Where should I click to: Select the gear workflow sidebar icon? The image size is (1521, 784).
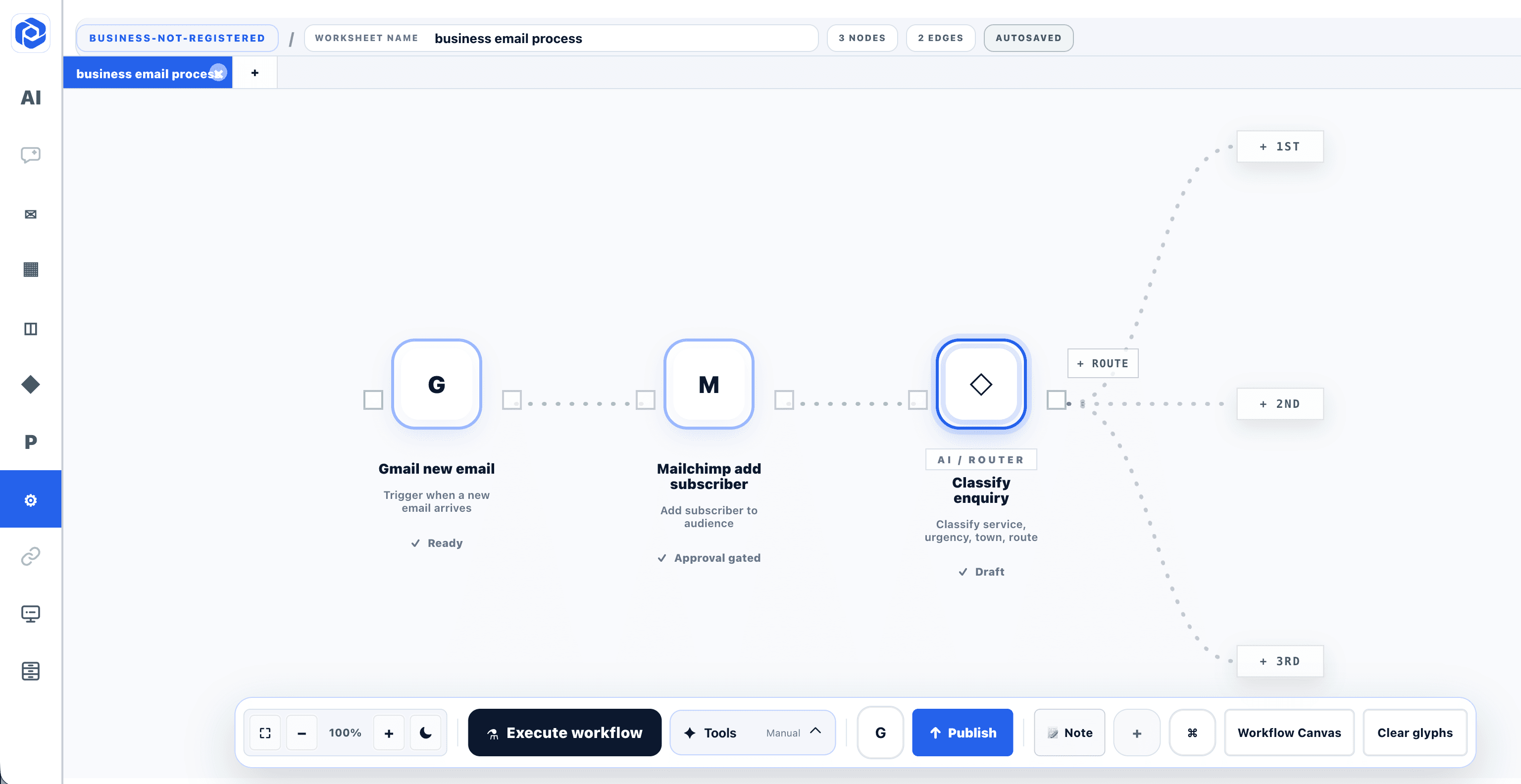[x=31, y=499]
